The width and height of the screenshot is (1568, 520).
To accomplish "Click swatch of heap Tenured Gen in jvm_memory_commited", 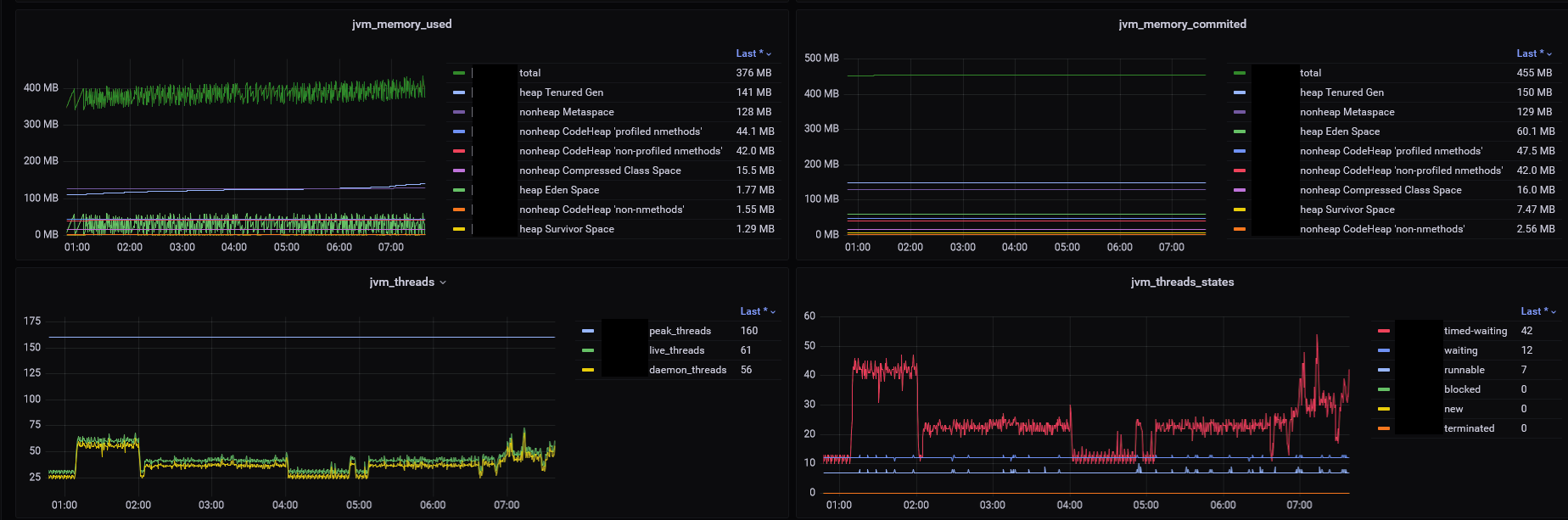I will point(1240,92).
